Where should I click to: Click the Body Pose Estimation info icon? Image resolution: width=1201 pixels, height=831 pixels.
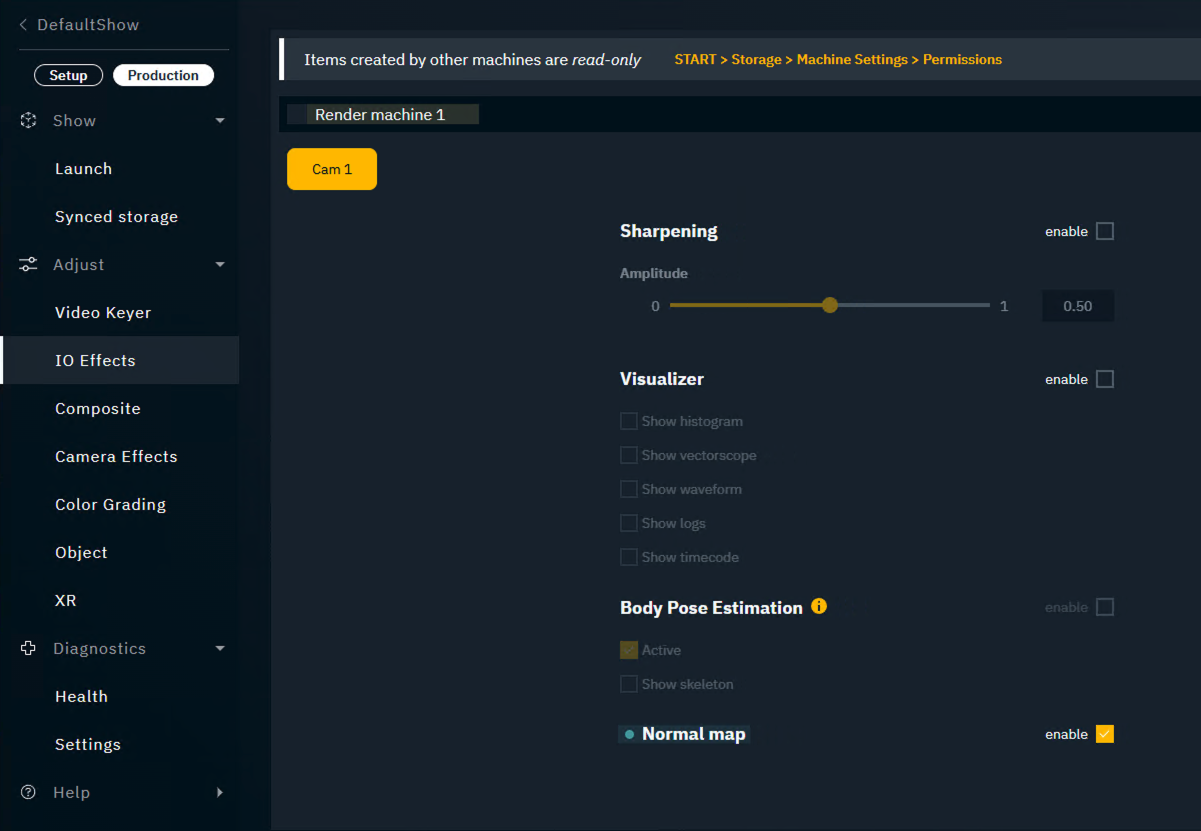[819, 607]
